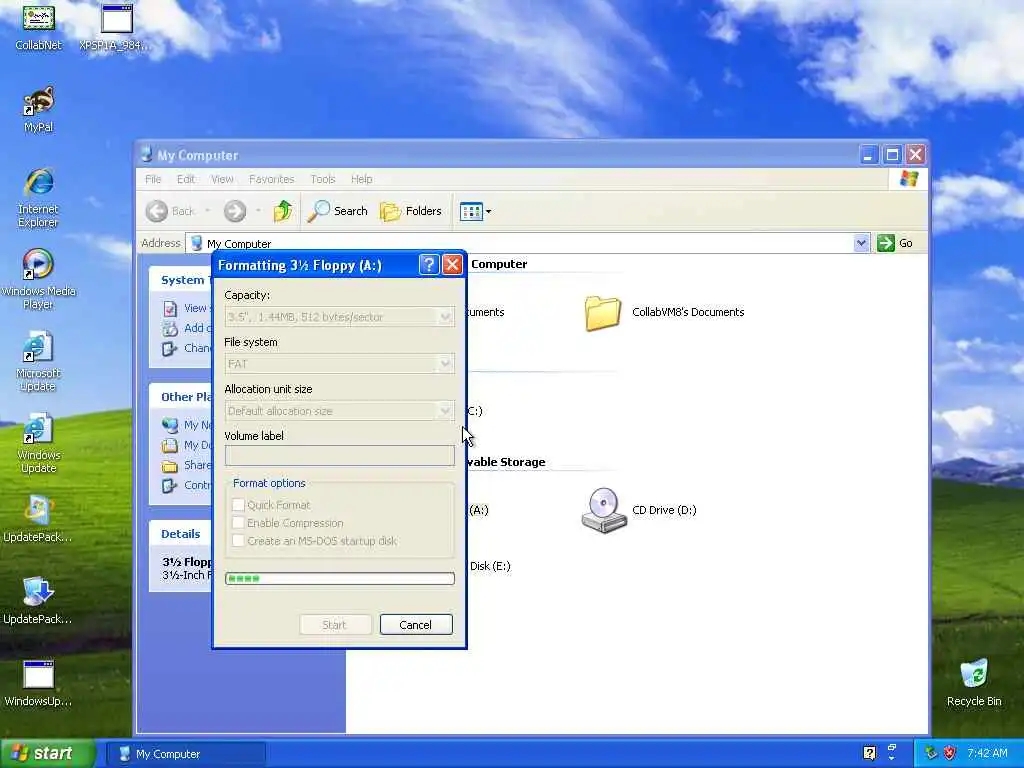Open the Help menu in My Computer
The width and height of the screenshot is (1024, 768).
[x=361, y=179]
